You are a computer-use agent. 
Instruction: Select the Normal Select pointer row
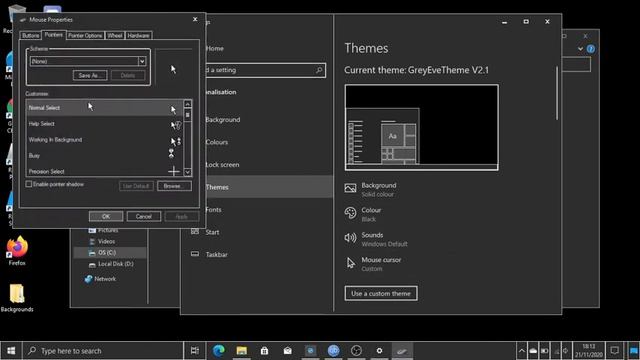[104, 108]
